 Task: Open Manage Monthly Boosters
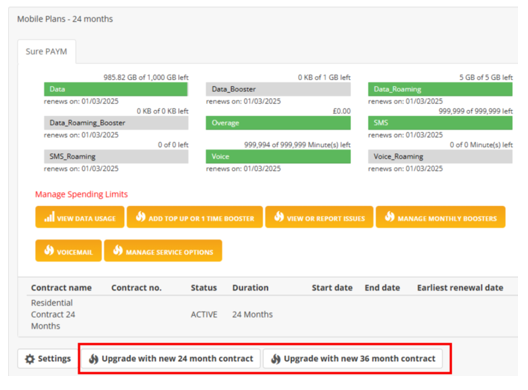[440, 217]
